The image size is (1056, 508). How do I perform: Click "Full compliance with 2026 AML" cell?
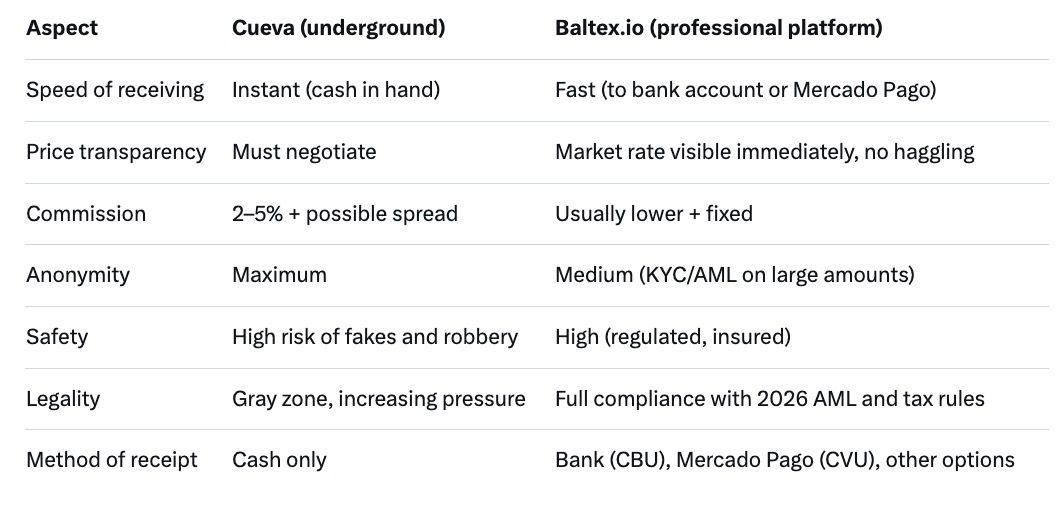pos(769,399)
